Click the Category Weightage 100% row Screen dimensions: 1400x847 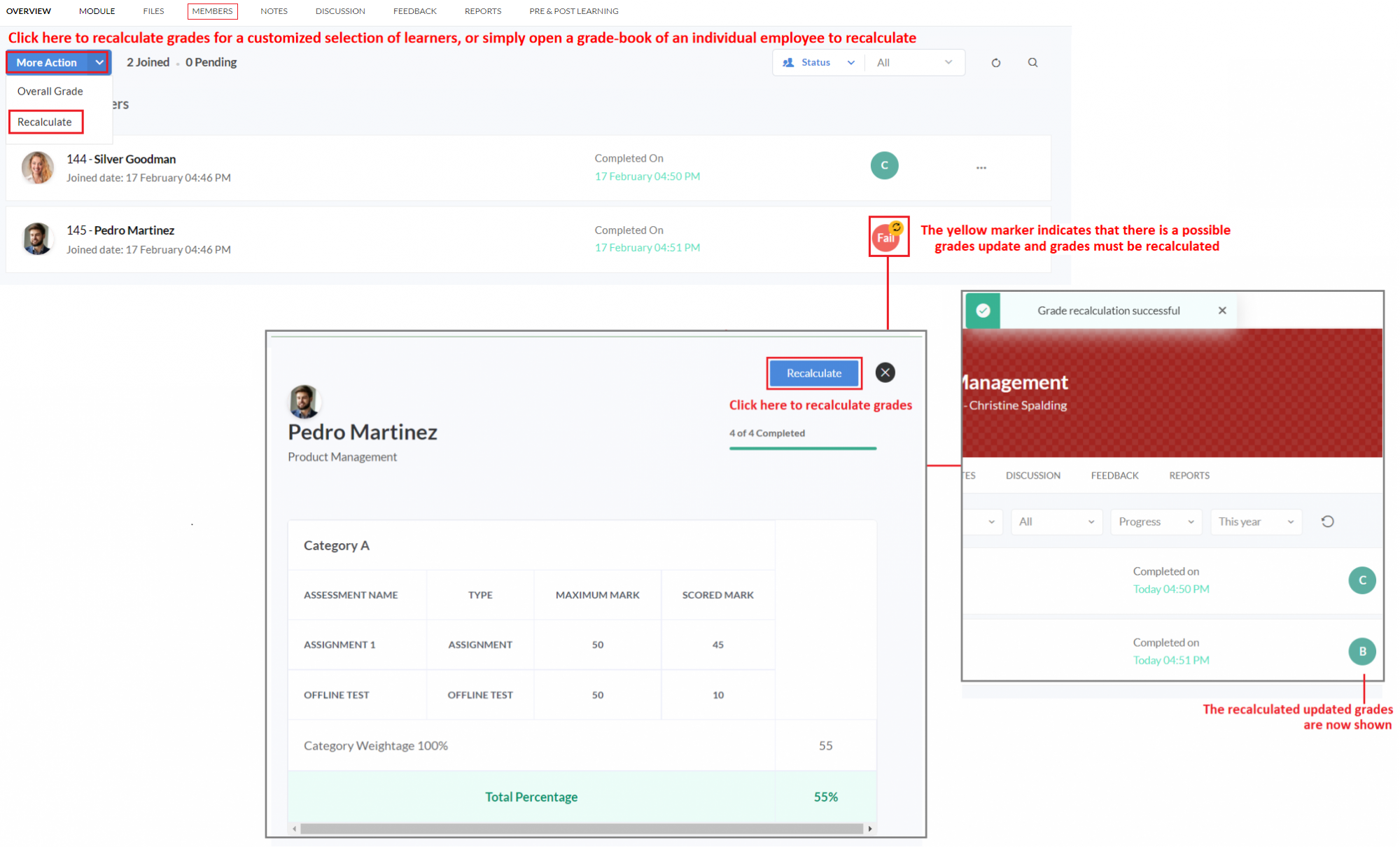coord(582,745)
